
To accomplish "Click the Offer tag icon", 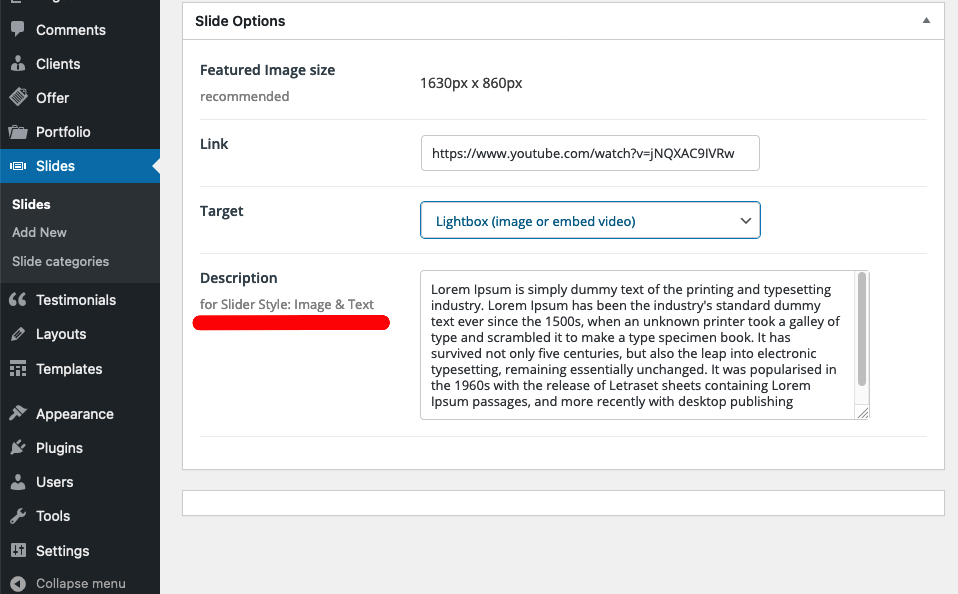I will [x=18, y=97].
